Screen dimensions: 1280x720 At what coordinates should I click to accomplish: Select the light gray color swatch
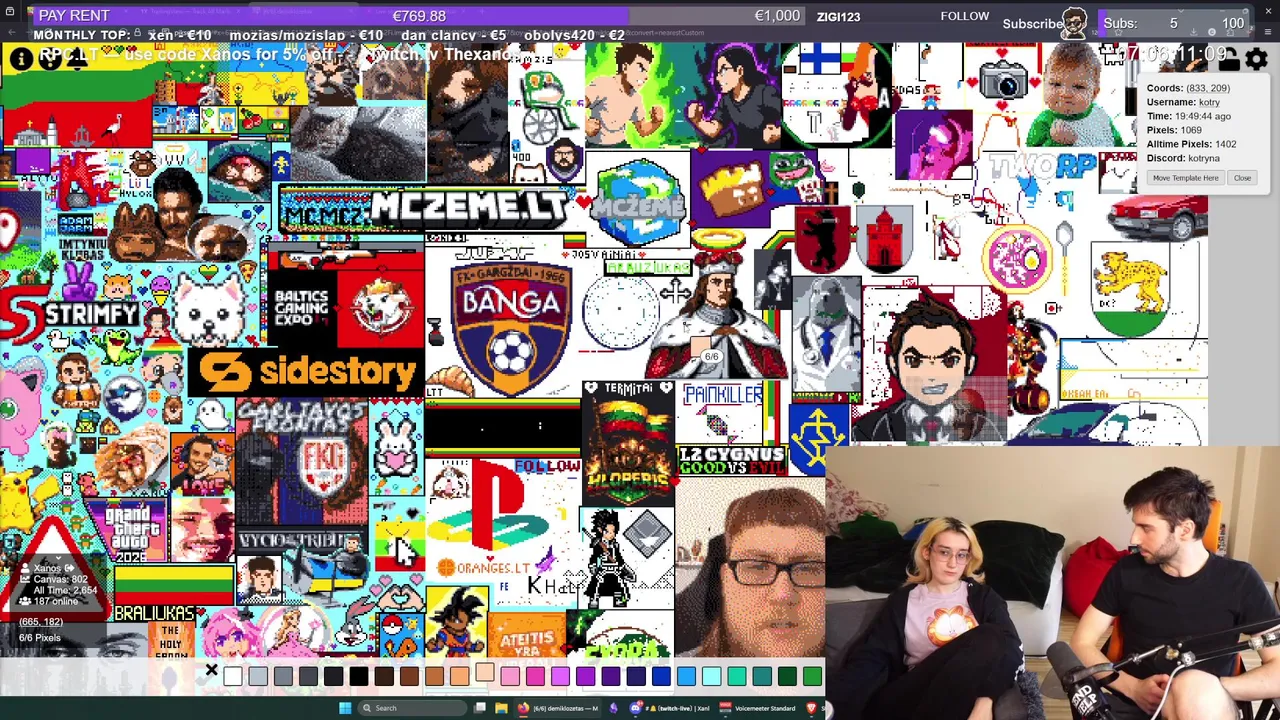[258, 677]
